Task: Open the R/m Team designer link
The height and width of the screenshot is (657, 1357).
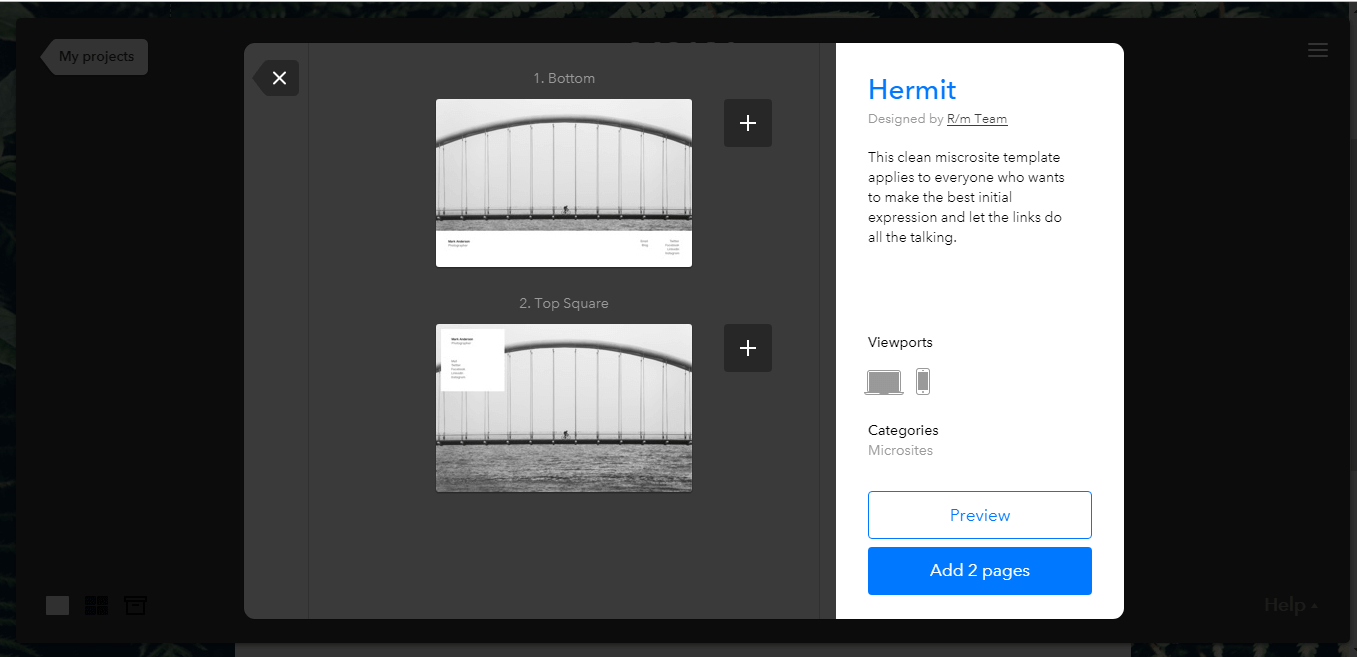Action: (977, 119)
